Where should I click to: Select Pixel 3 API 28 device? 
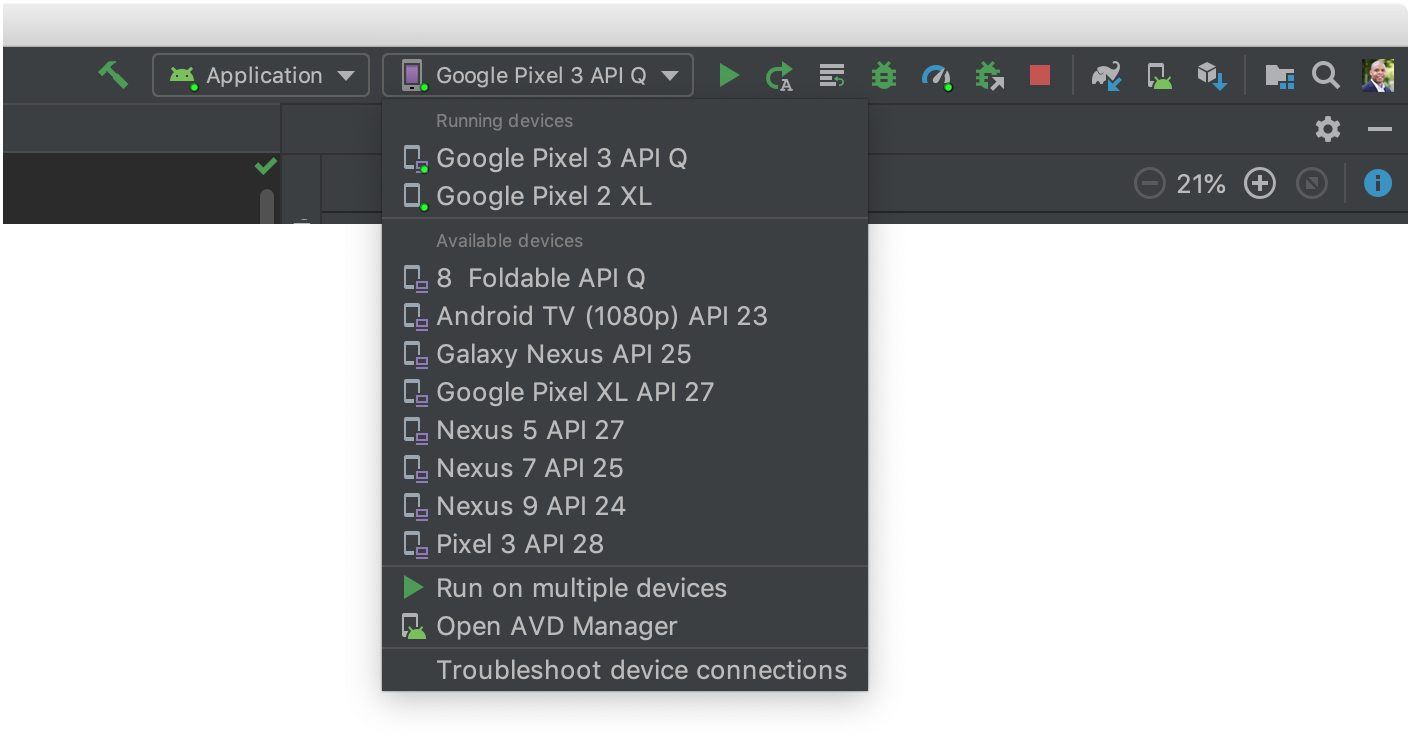(625, 544)
